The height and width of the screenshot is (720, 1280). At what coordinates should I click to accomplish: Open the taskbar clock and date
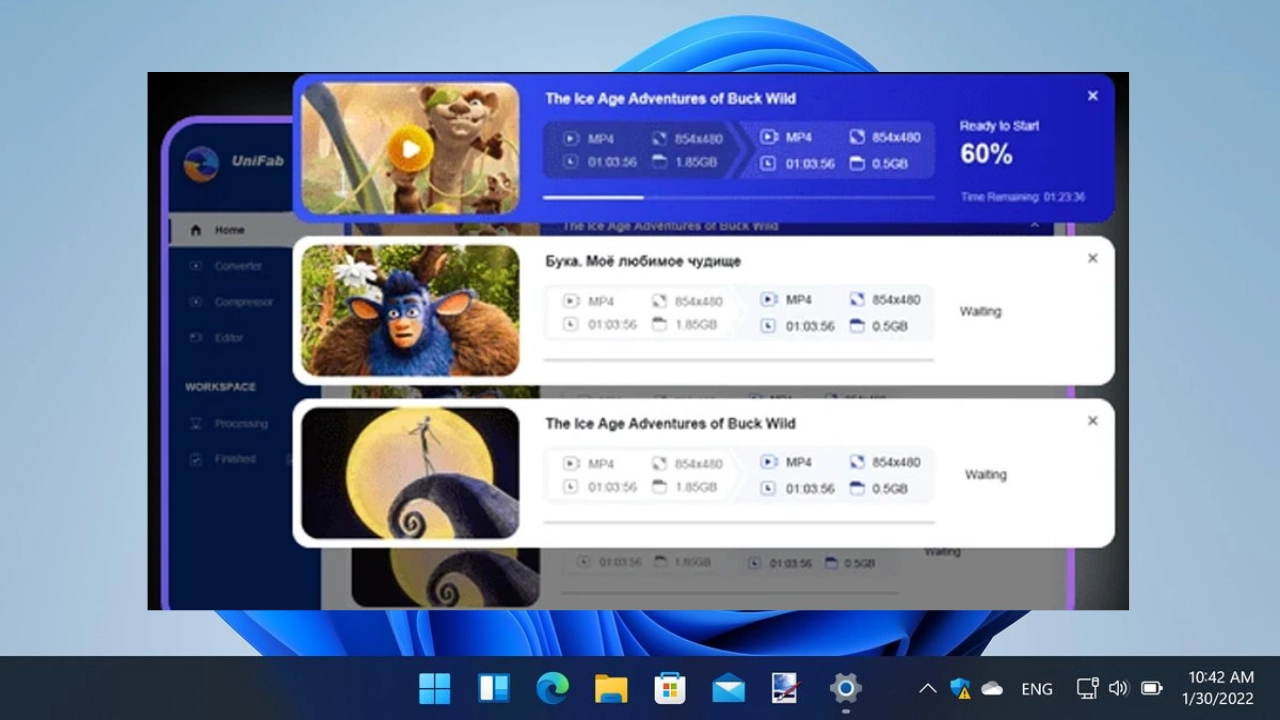1220,688
